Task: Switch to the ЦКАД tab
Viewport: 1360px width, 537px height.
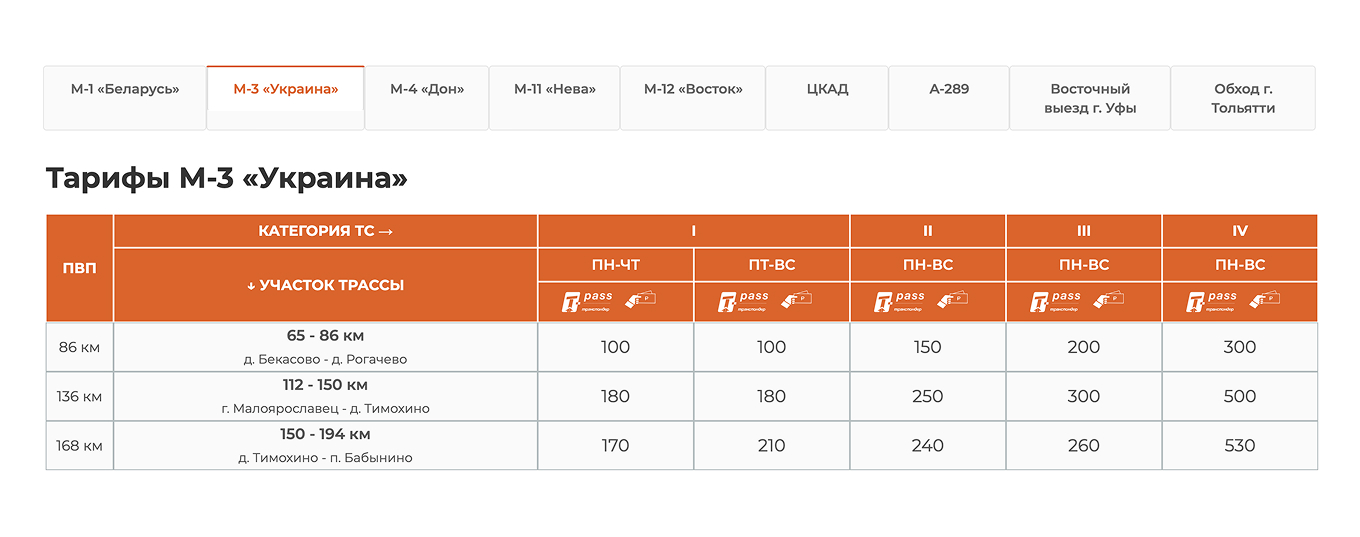Action: coord(827,89)
